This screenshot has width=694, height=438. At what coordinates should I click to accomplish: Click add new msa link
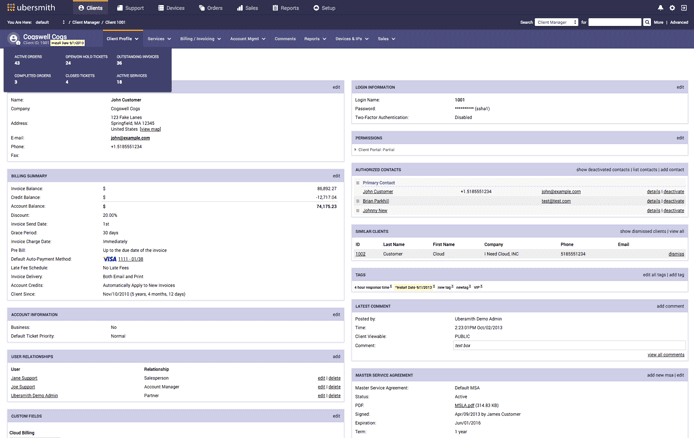coord(660,375)
